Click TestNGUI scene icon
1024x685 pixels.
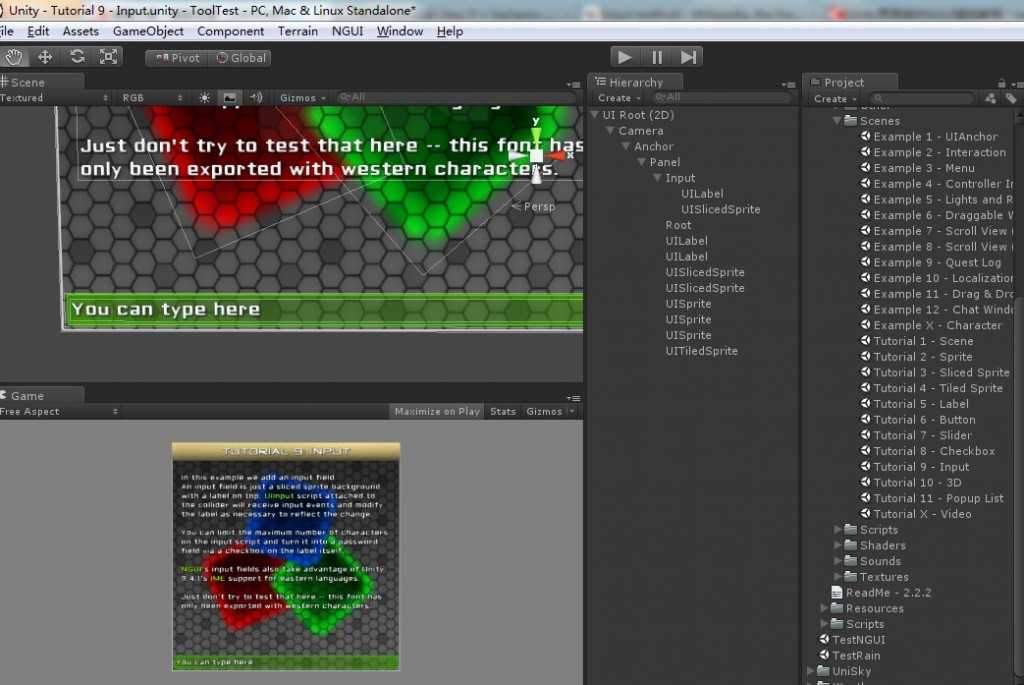824,639
